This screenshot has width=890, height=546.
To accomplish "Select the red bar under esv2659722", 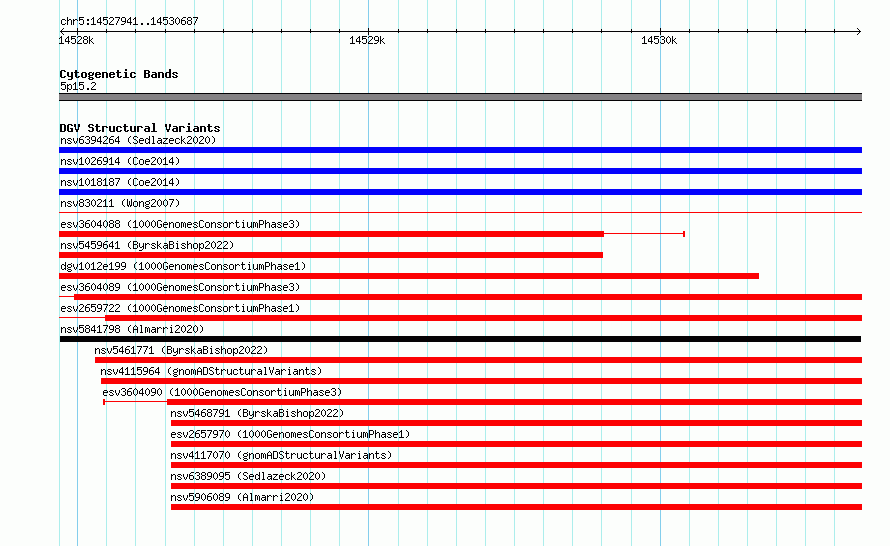I will point(484,318).
